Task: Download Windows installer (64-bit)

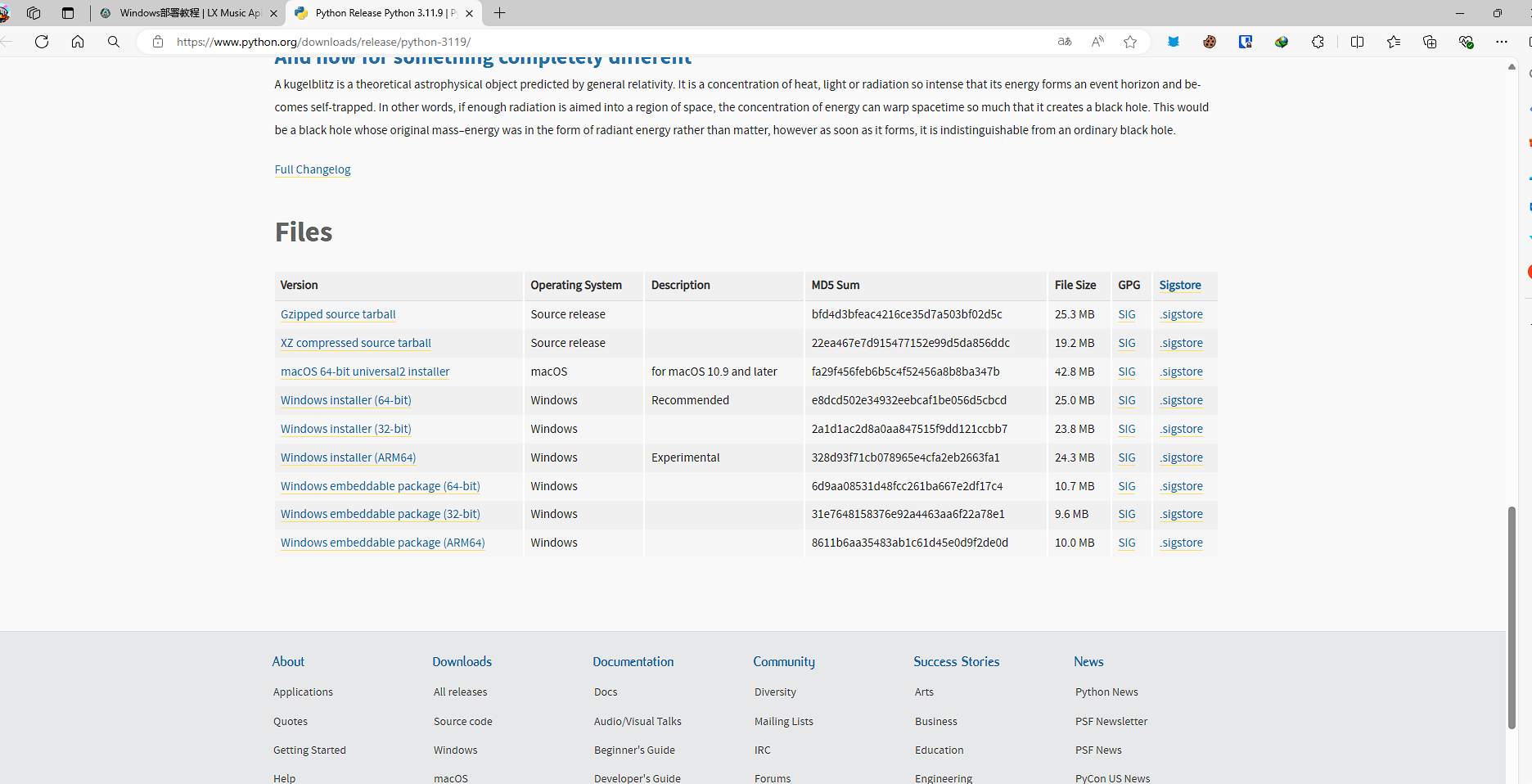Action: (346, 400)
